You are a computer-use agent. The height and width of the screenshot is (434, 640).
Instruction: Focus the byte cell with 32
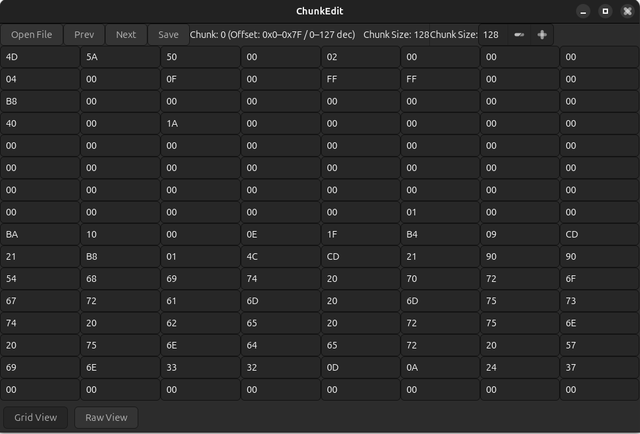tap(280, 367)
